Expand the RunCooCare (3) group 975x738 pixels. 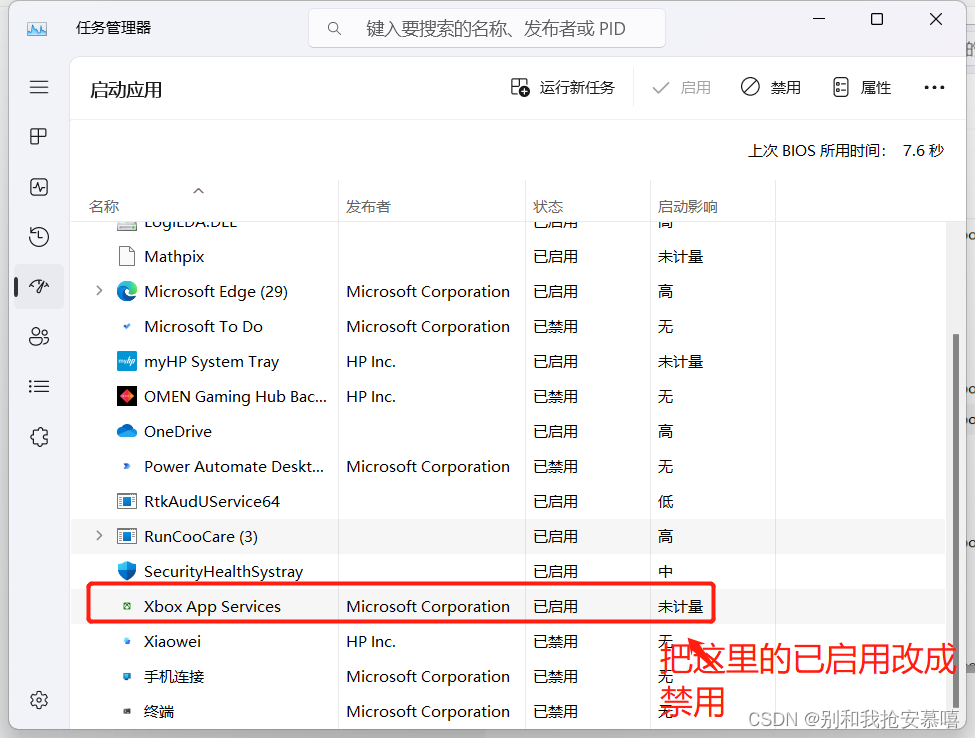point(99,535)
